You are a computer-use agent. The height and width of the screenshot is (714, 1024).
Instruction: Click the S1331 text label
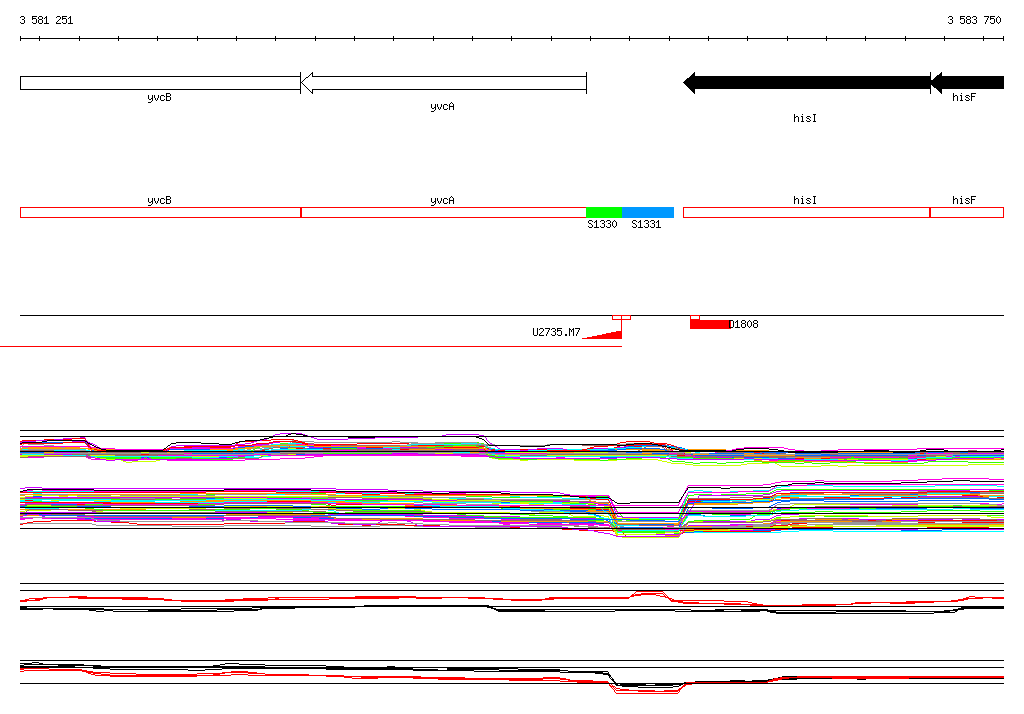pyautogui.click(x=646, y=225)
